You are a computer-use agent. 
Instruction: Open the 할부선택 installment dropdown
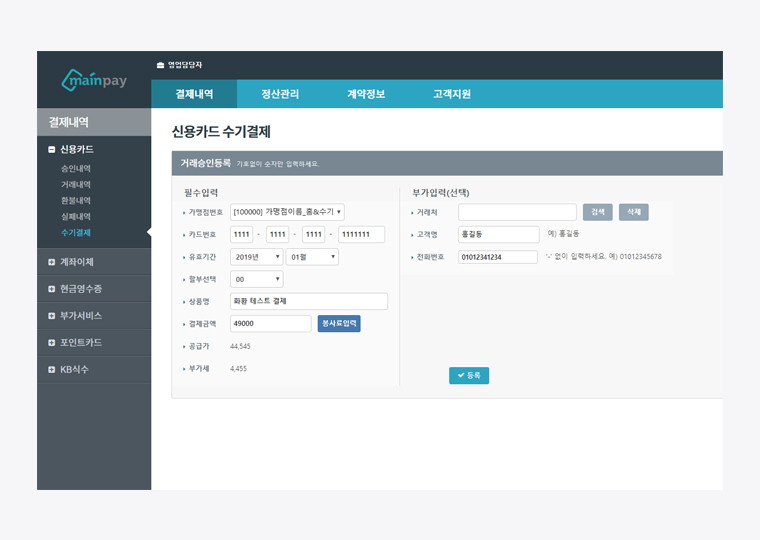click(256, 279)
